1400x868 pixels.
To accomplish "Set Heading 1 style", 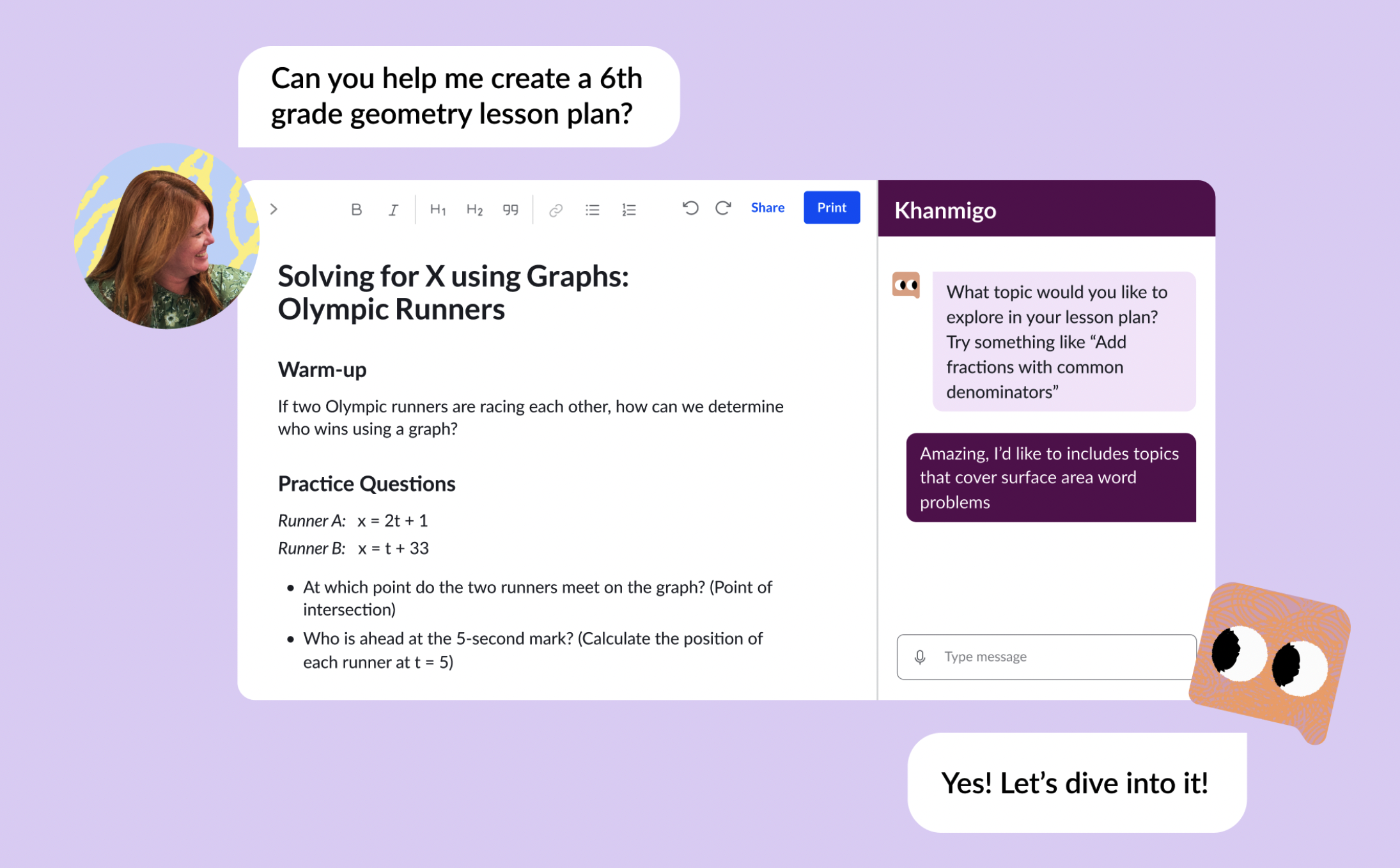I will (437, 209).
